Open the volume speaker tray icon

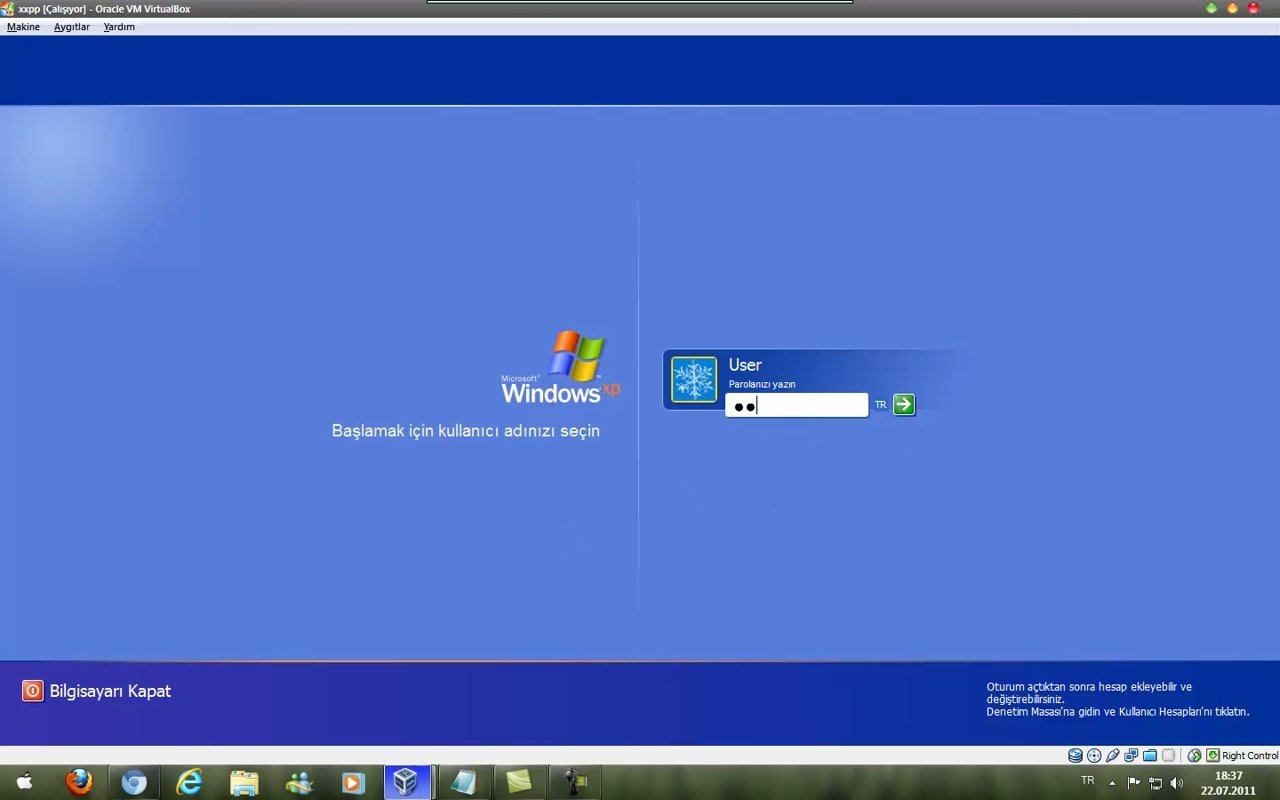pos(1177,783)
